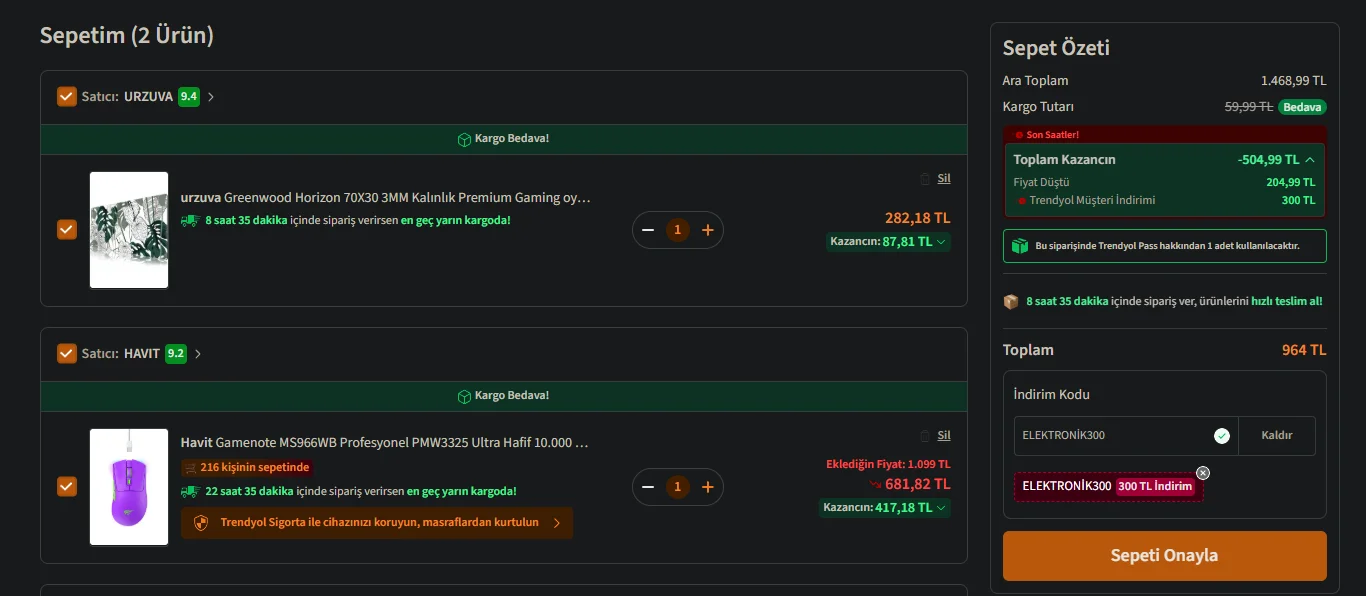
Task: Expand Kazancın 87,81 TL savings details
Action: (942, 241)
